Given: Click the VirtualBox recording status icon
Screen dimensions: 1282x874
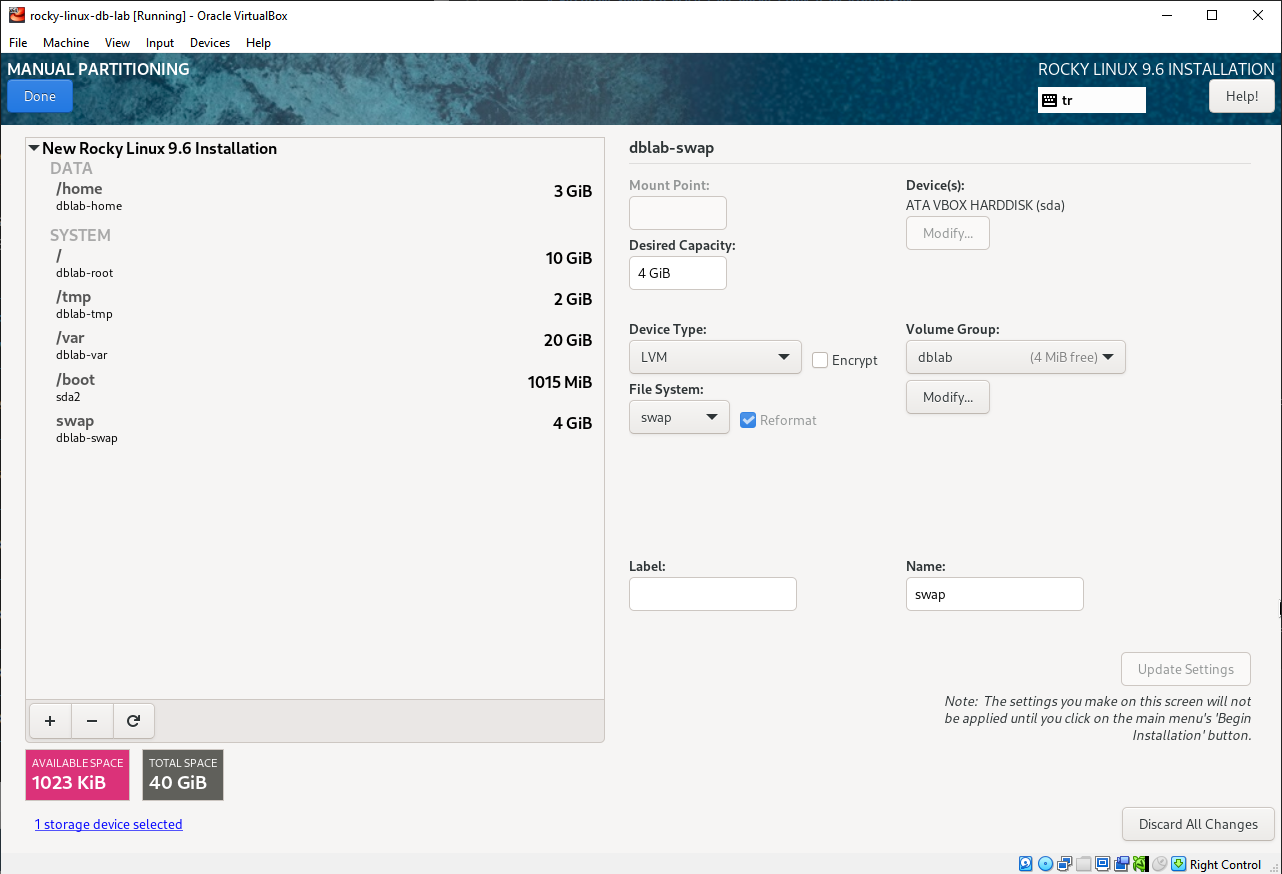Looking at the screenshot, I should [1121, 864].
